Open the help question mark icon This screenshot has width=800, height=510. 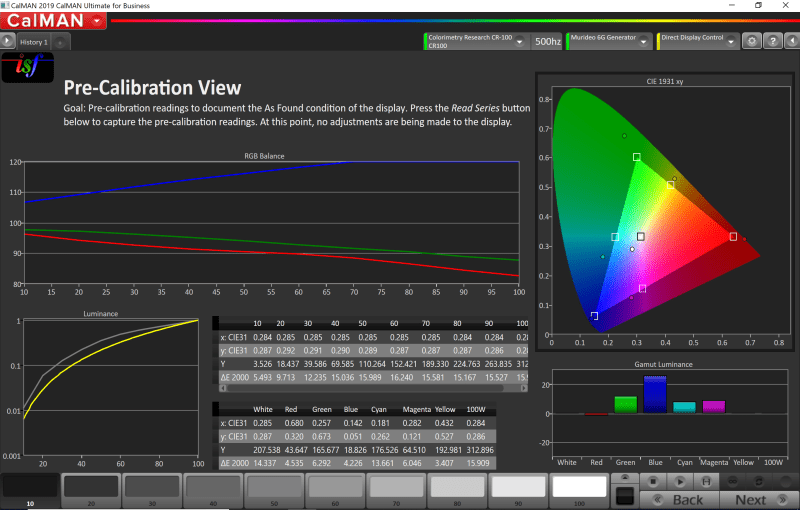[773, 41]
